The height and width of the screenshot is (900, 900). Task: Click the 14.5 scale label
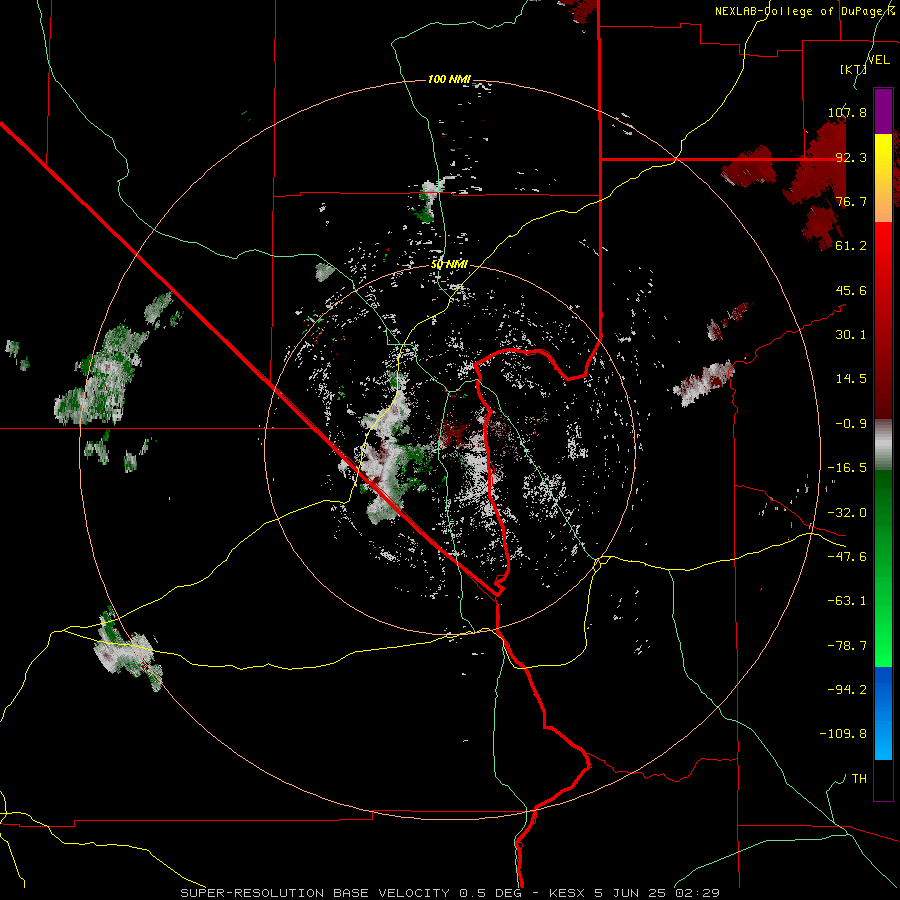click(x=851, y=379)
